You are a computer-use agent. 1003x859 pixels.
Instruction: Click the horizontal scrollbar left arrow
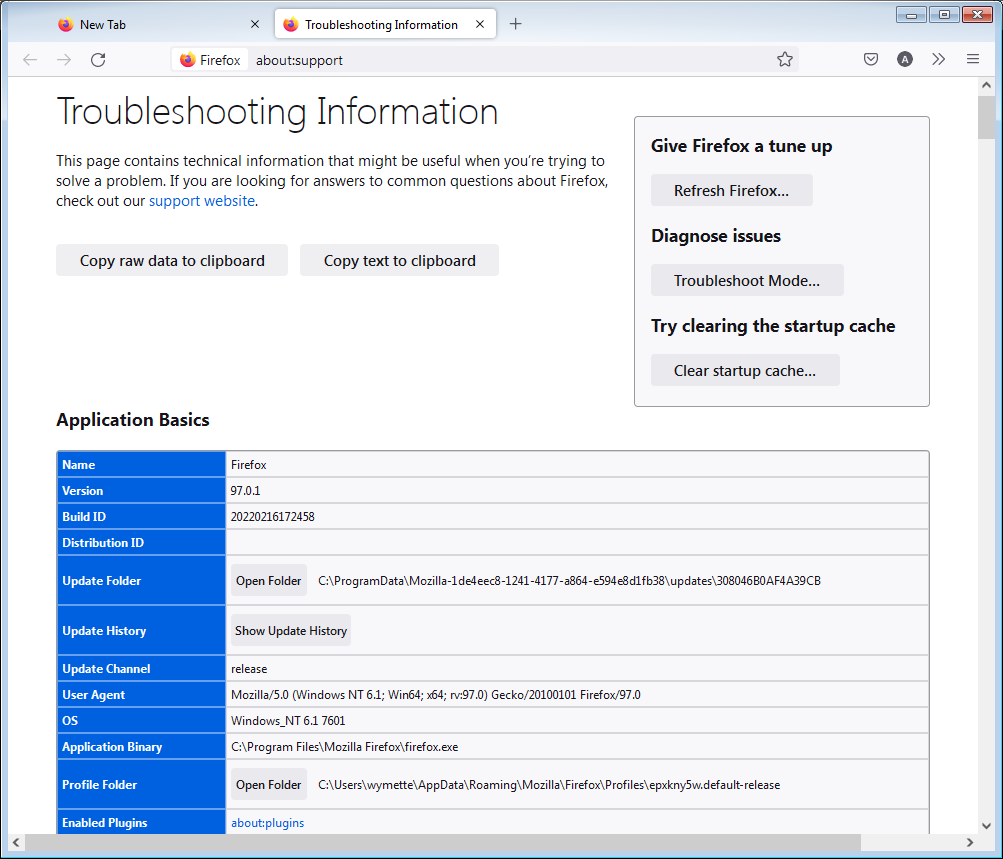[x=17, y=842]
